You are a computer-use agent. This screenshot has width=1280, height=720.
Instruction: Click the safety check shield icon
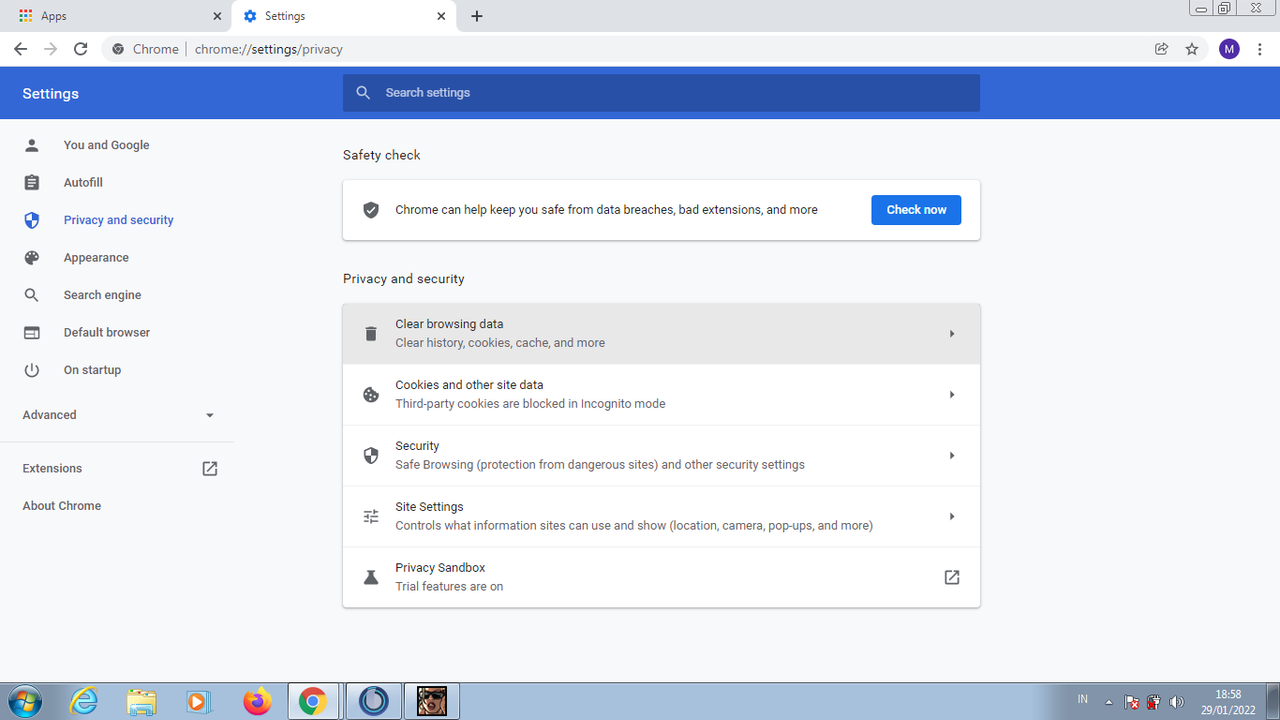[371, 210]
